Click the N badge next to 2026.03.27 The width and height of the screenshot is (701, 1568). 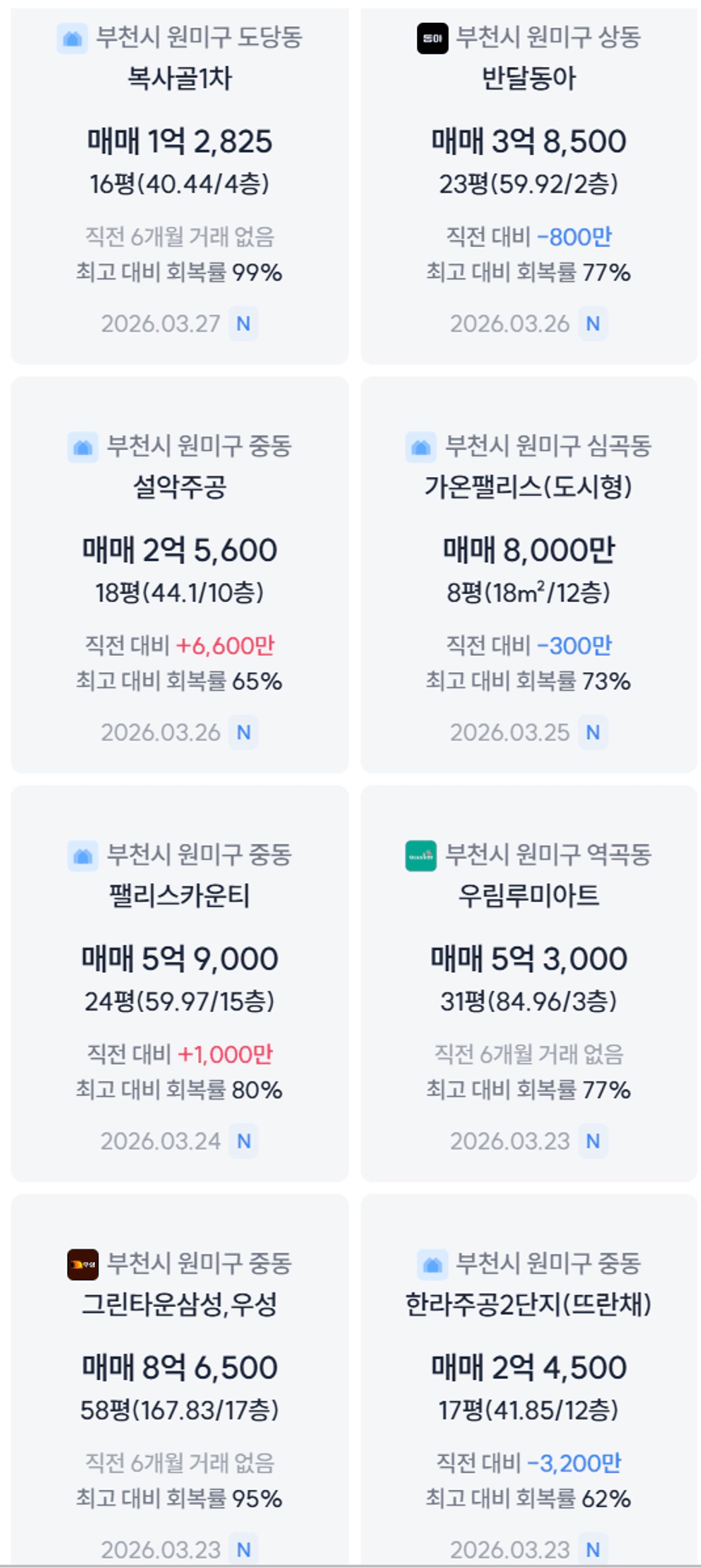click(243, 324)
